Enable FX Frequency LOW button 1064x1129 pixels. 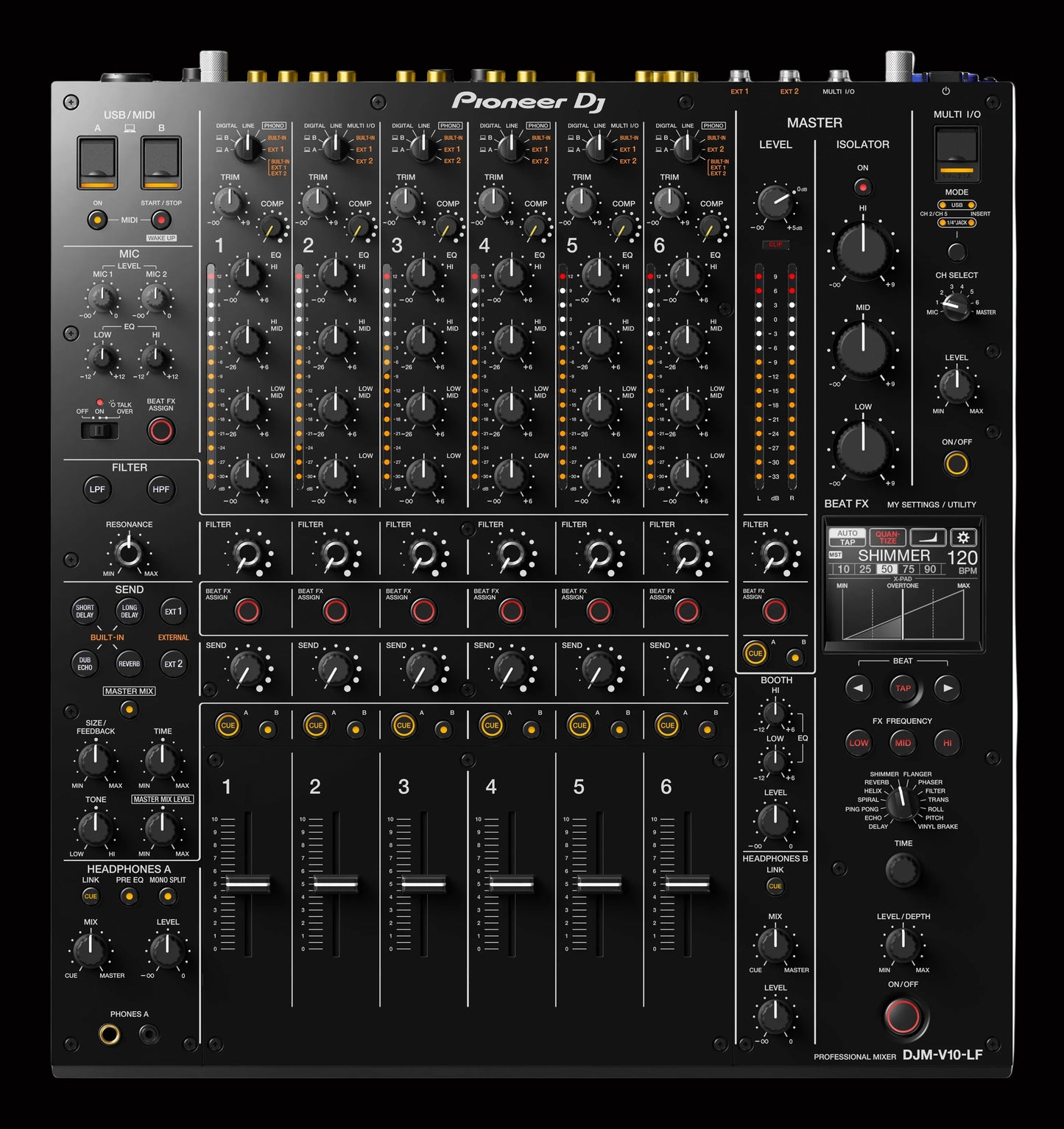(859, 742)
